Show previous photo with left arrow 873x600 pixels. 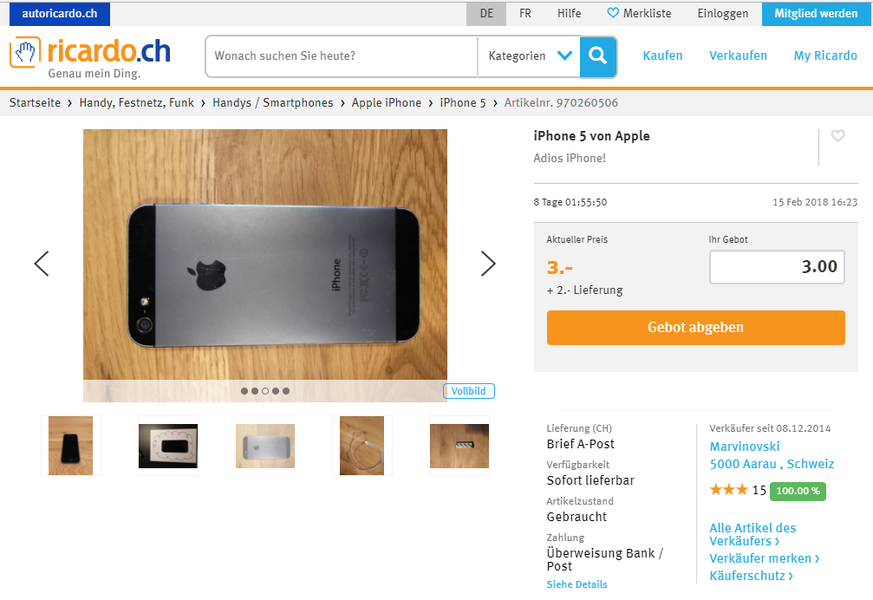click(42, 263)
